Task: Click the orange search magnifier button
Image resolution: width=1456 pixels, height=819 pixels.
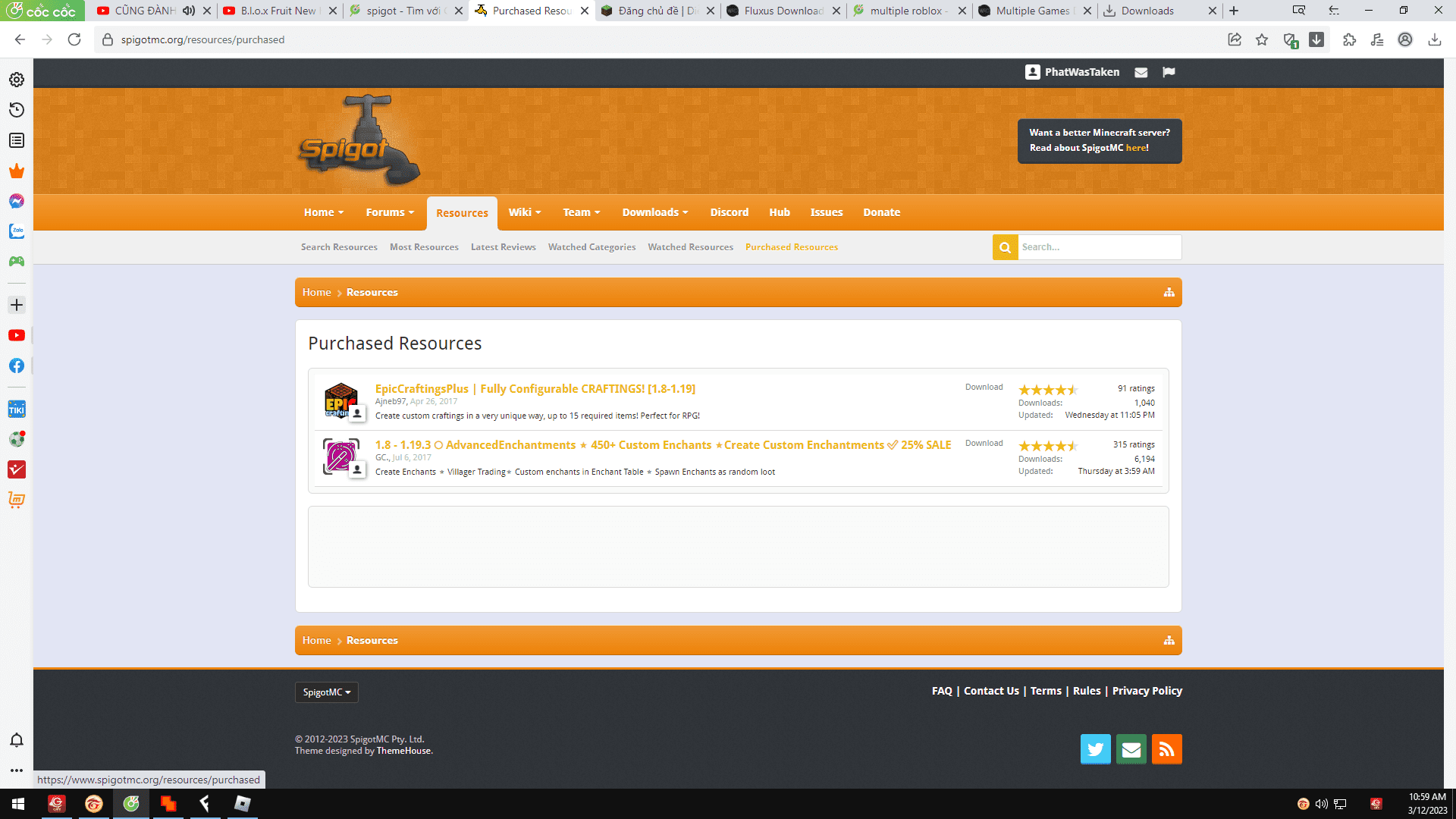Action: click(1005, 247)
